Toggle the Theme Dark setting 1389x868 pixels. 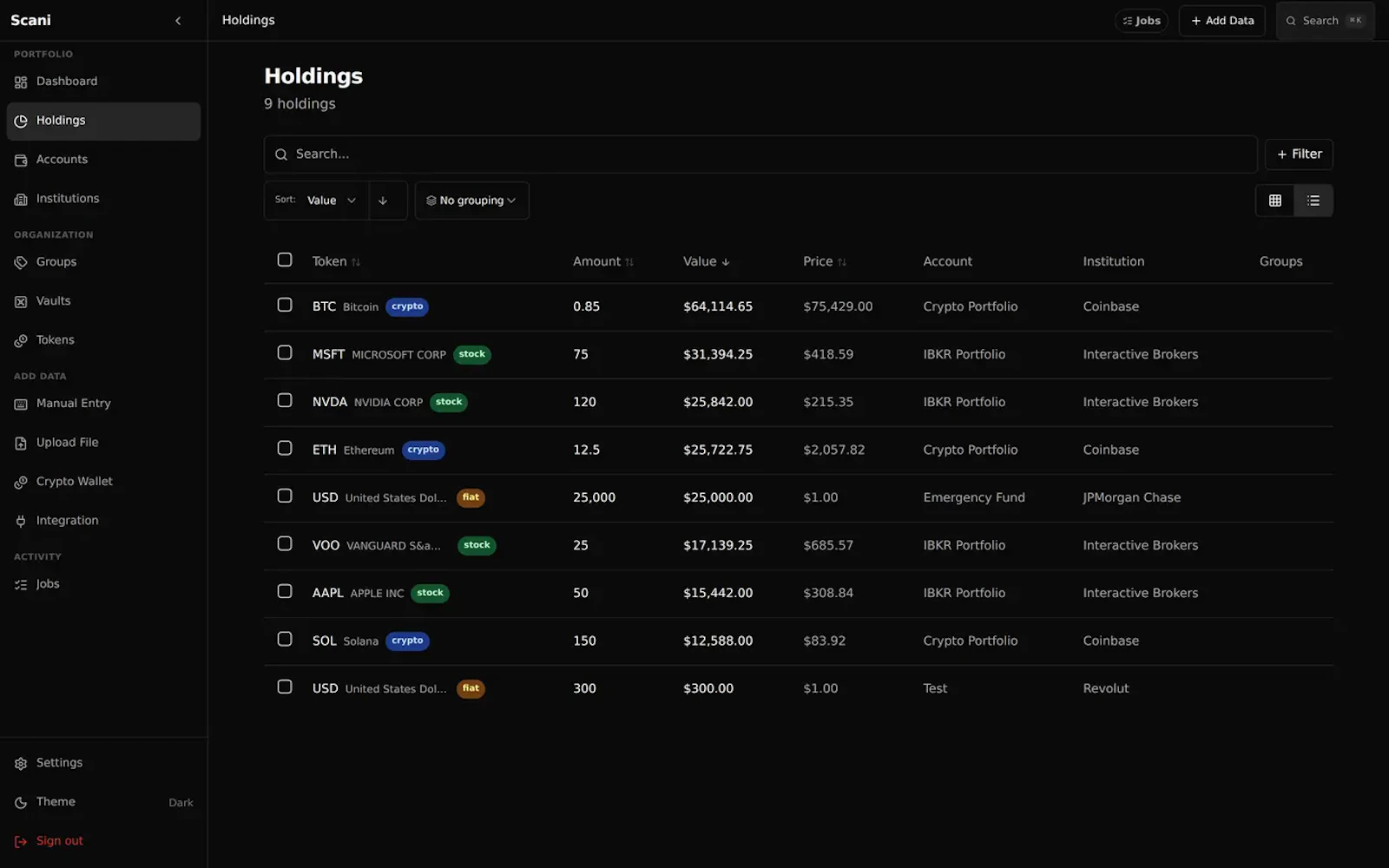click(x=103, y=802)
